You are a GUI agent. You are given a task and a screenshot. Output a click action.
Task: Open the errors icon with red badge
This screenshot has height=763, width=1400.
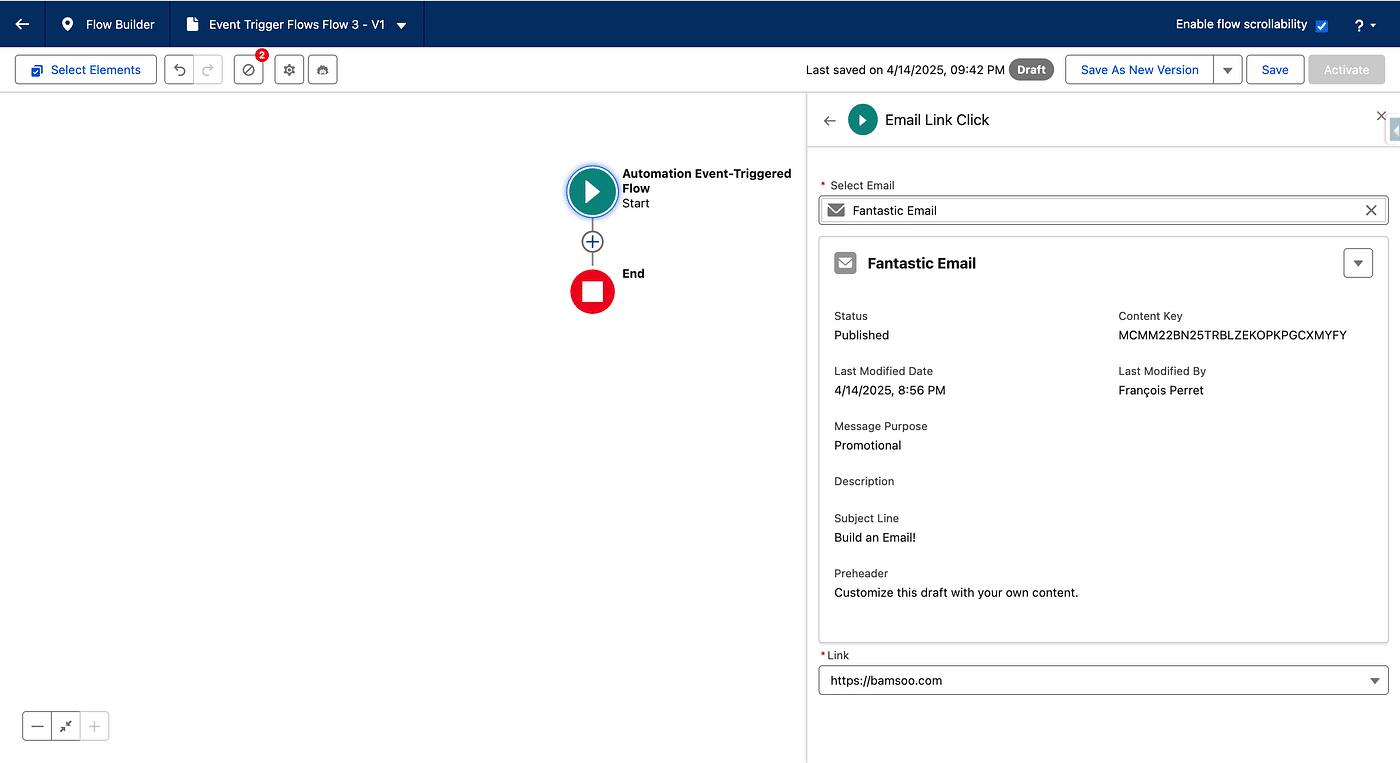pyautogui.click(x=249, y=70)
